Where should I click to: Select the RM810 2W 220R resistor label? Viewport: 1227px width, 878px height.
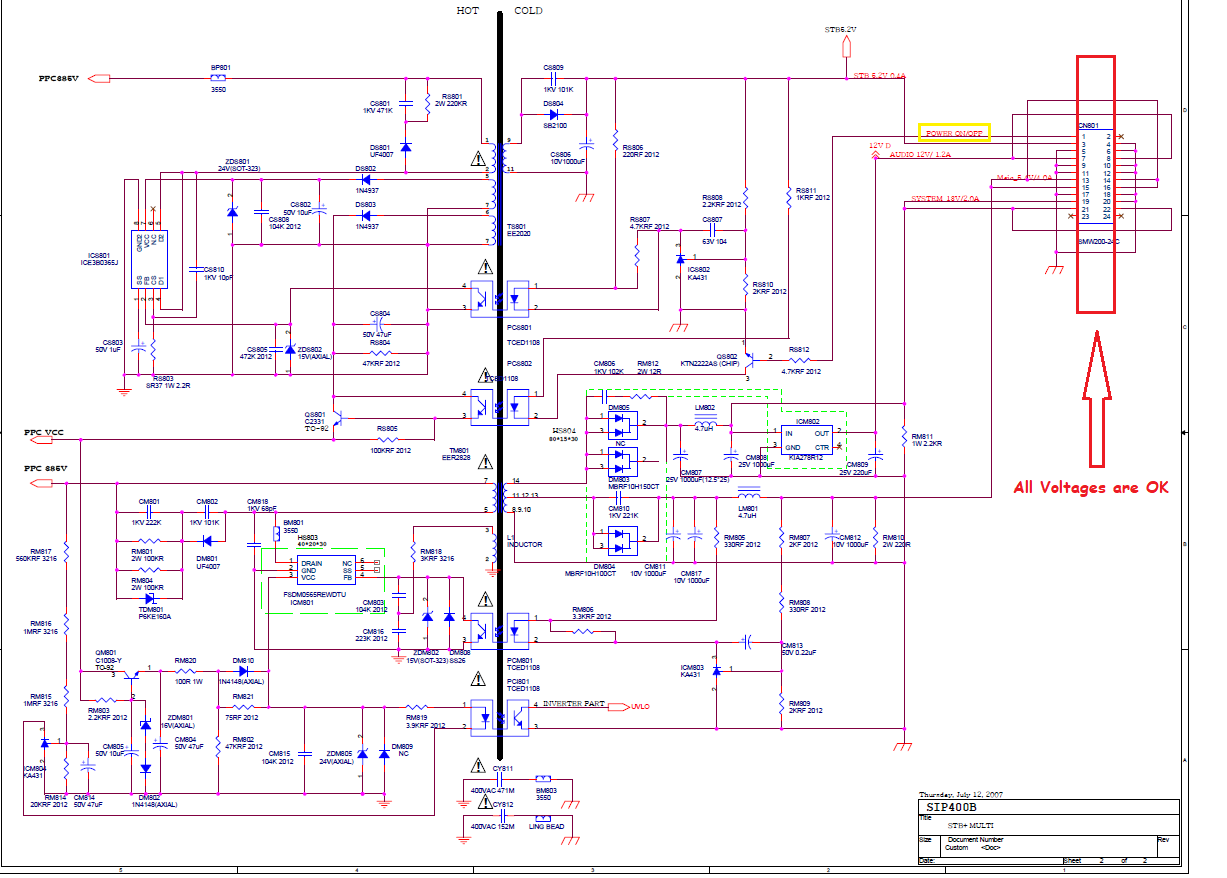895,541
